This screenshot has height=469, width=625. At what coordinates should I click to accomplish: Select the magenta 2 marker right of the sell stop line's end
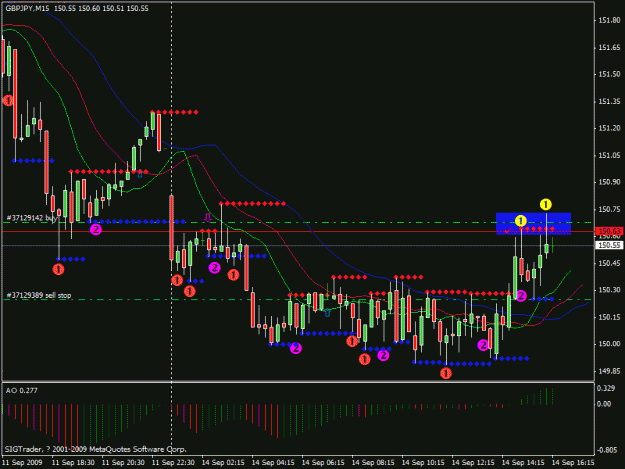click(x=521, y=296)
